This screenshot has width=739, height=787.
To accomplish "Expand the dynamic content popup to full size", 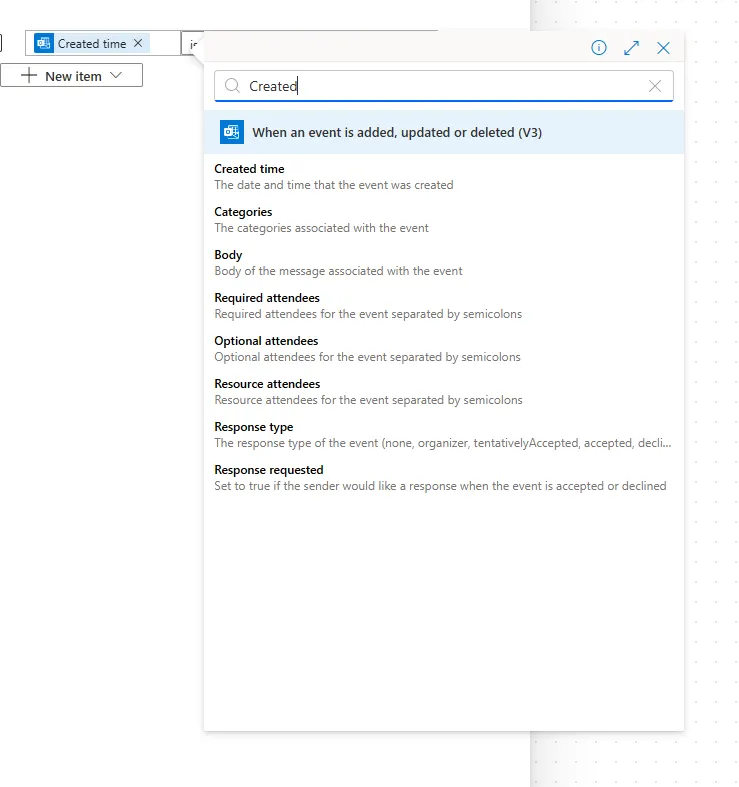I will [x=631, y=48].
